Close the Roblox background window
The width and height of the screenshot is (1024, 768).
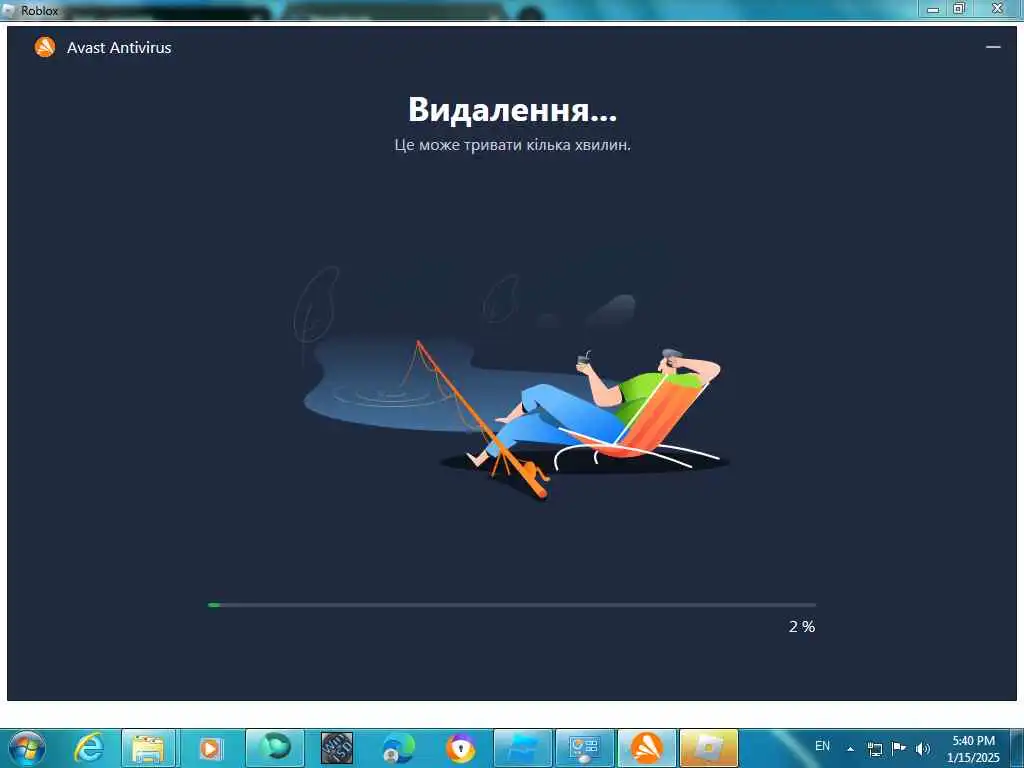point(997,8)
